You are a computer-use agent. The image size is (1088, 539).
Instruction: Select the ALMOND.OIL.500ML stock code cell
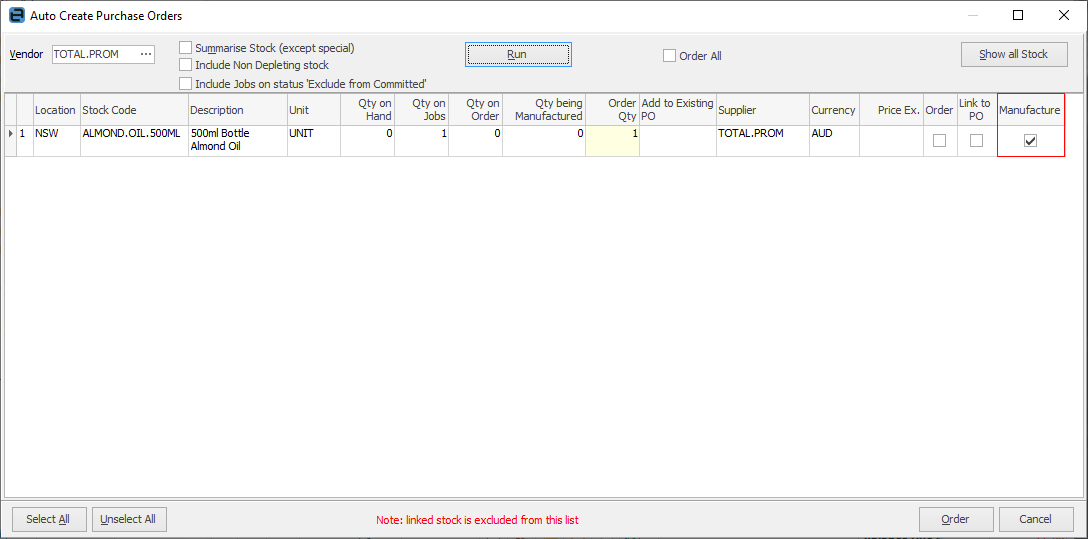click(134, 141)
